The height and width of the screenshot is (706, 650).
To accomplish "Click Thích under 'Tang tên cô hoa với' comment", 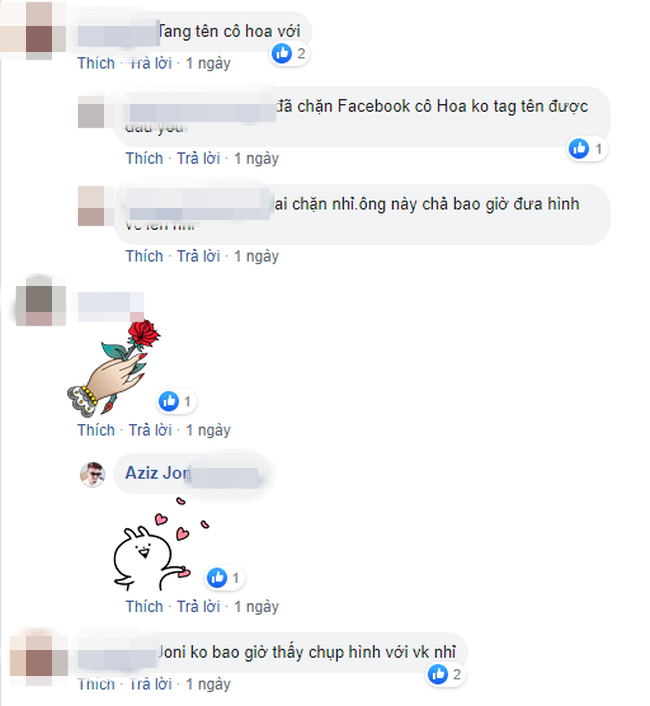I will [x=96, y=63].
